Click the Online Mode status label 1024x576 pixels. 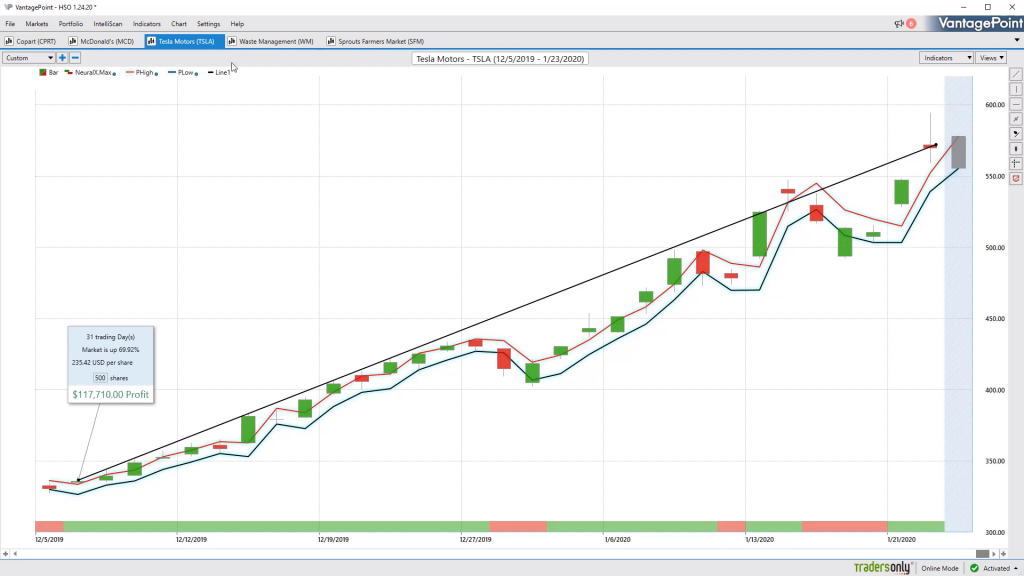click(940, 569)
